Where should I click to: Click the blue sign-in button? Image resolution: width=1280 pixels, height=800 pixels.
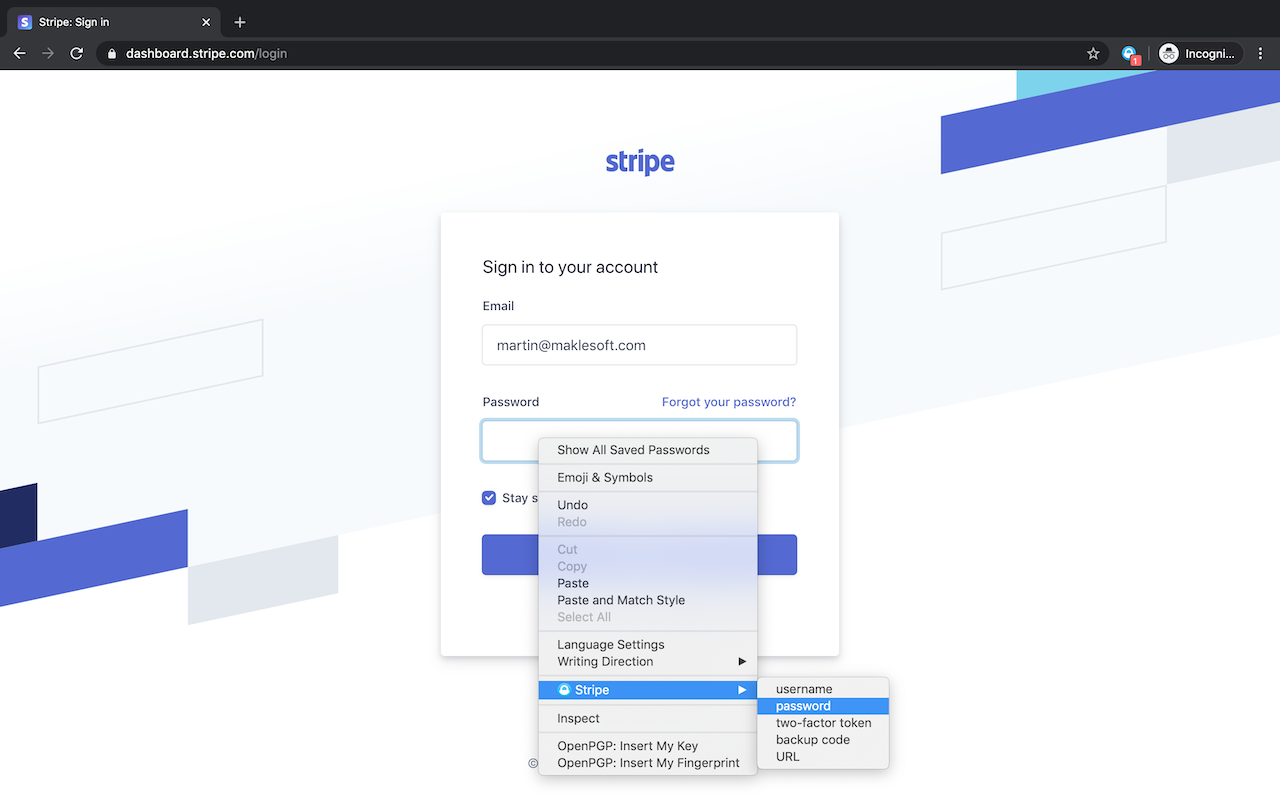tap(639, 555)
